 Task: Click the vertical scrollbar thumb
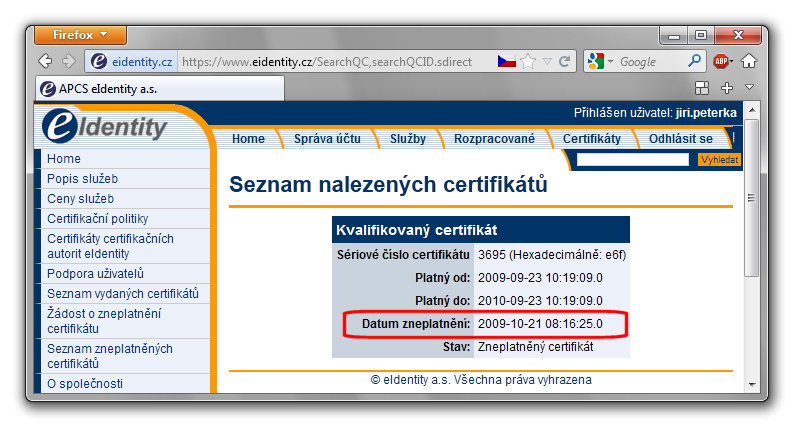tap(752, 198)
